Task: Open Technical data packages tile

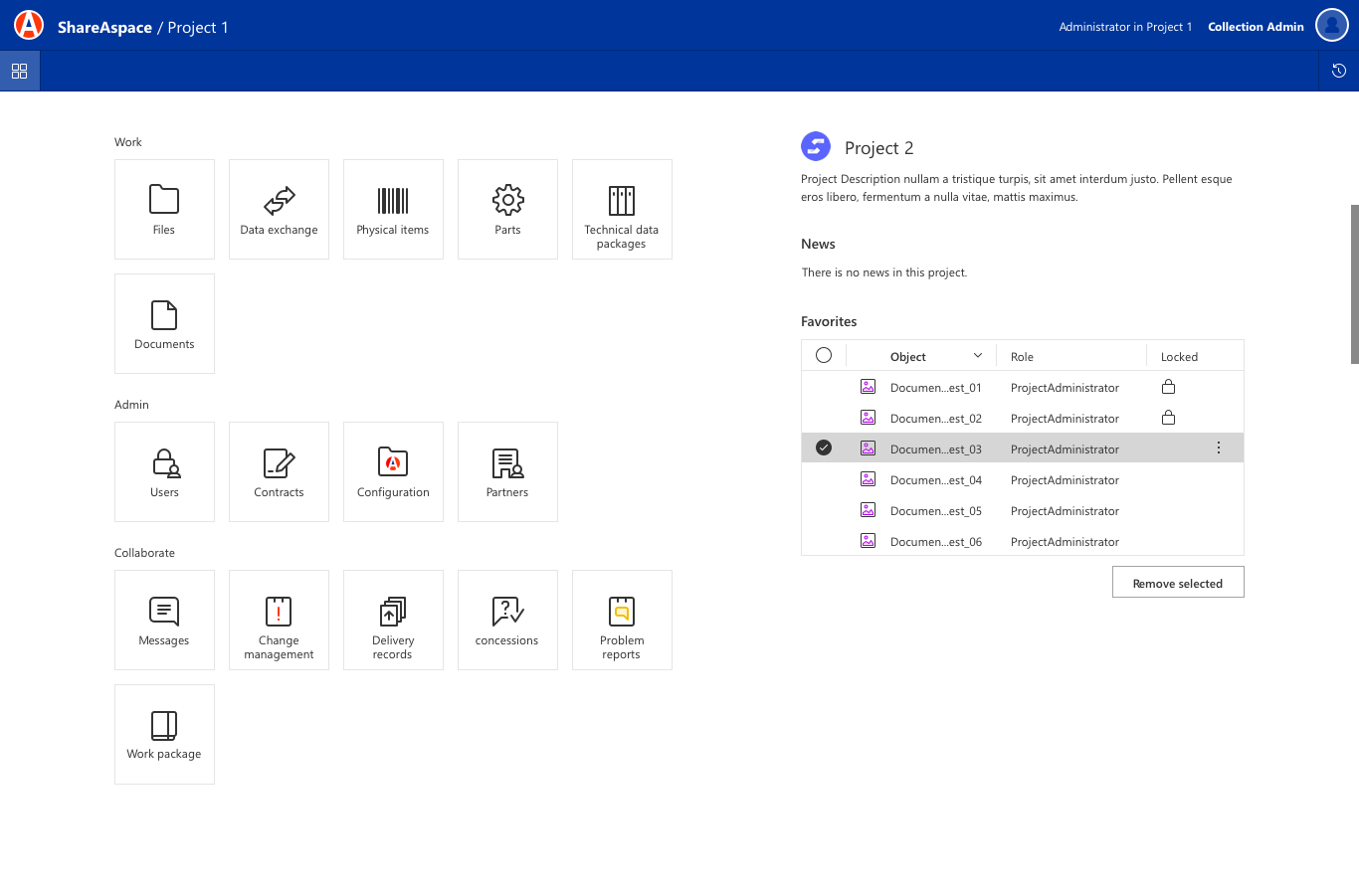Action: (622, 210)
